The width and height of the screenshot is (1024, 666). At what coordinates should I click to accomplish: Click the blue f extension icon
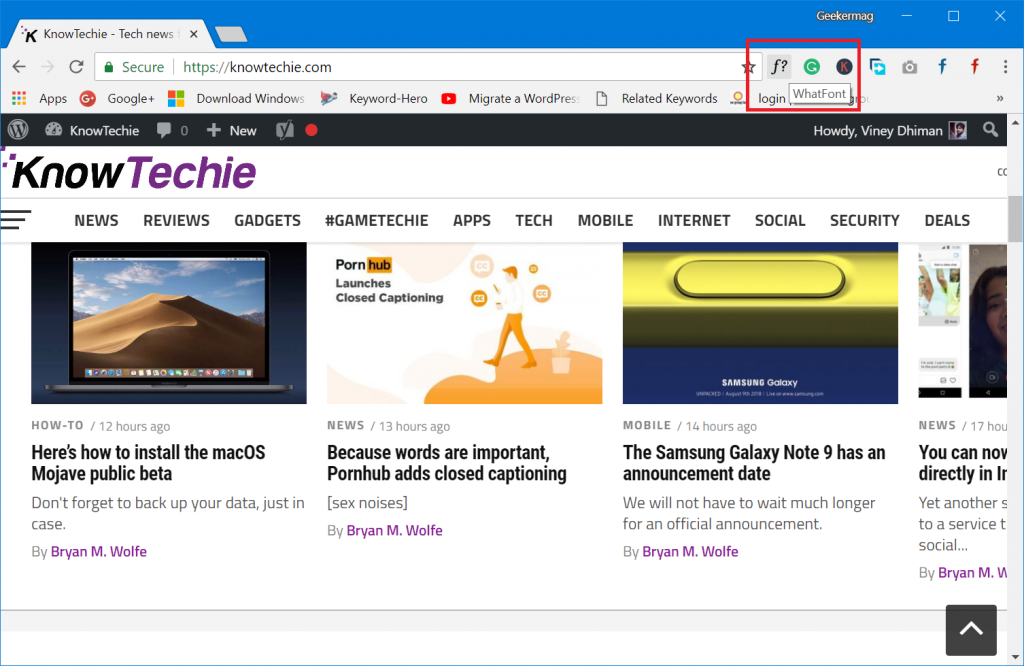tap(942, 67)
